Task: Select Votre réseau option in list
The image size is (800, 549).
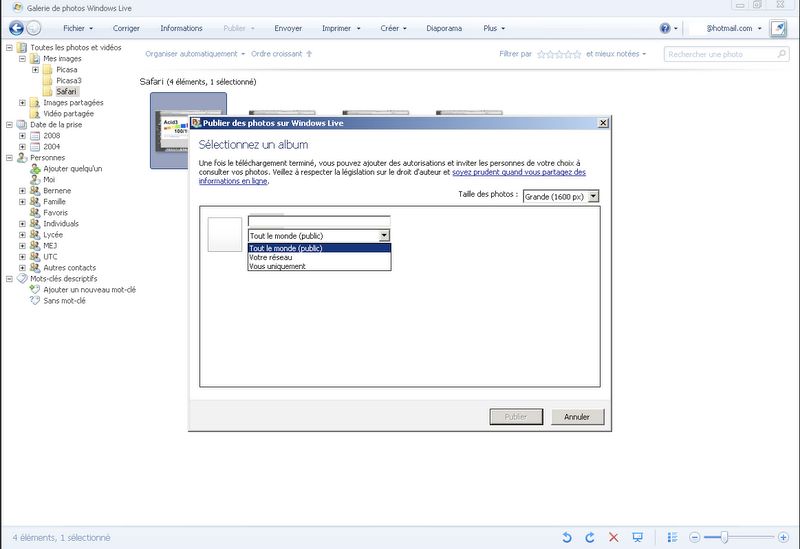Action: (x=319, y=258)
